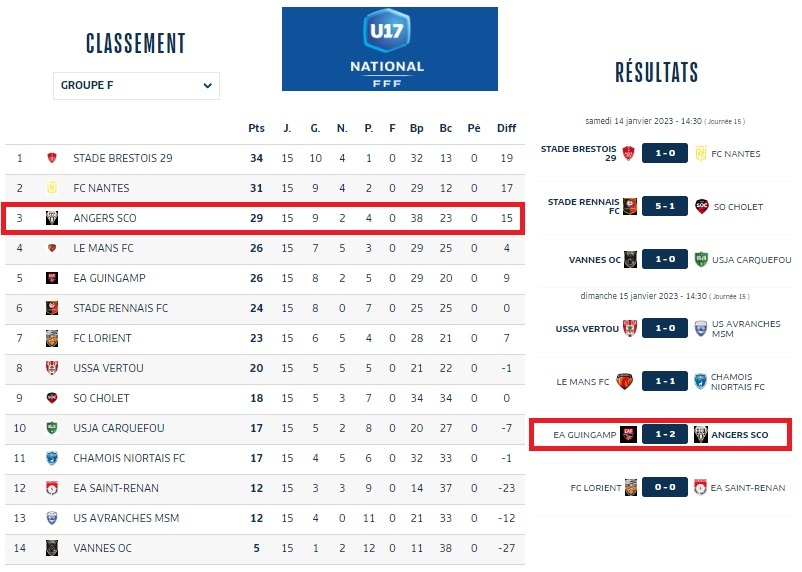Image resolution: width=802 pixels, height=572 pixels.
Task: Click the Chamois Niortais FC crest in standings
Action: pyautogui.click(x=52, y=458)
